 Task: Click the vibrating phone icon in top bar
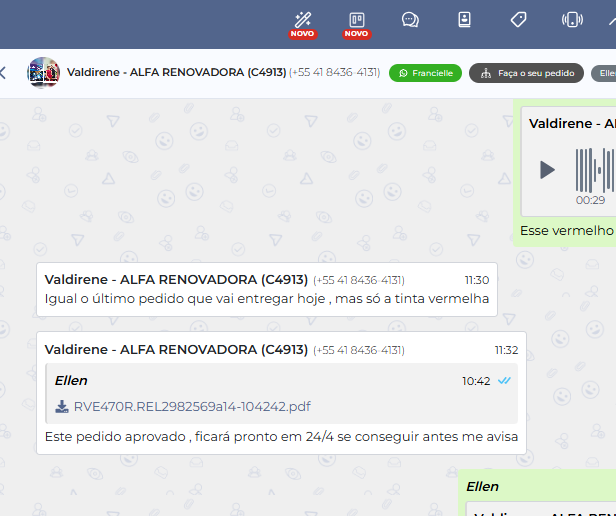(x=572, y=19)
